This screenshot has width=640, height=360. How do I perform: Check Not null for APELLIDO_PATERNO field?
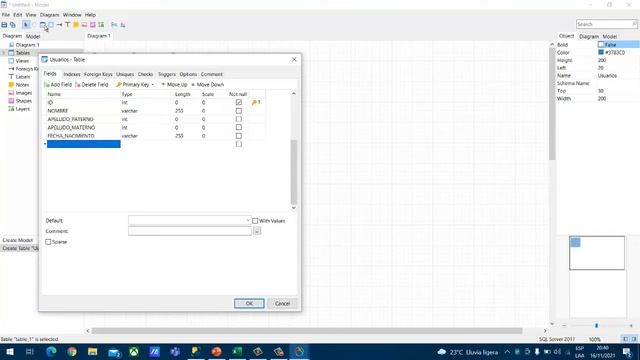pyautogui.click(x=239, y=119)
